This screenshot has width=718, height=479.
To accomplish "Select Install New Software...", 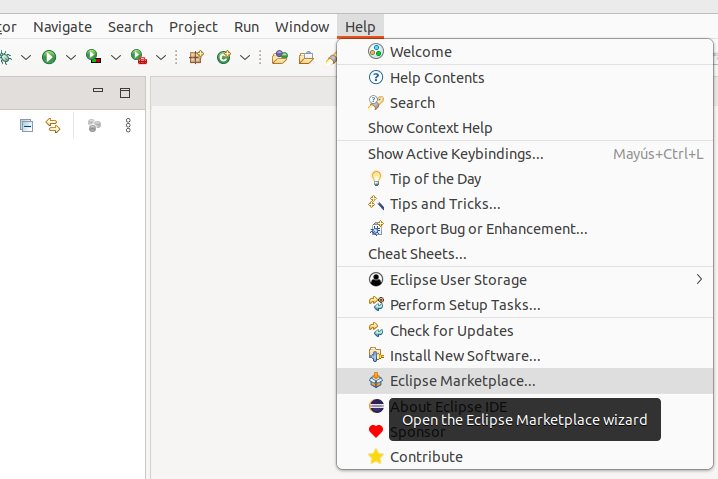I will click(x=525, y=356).
